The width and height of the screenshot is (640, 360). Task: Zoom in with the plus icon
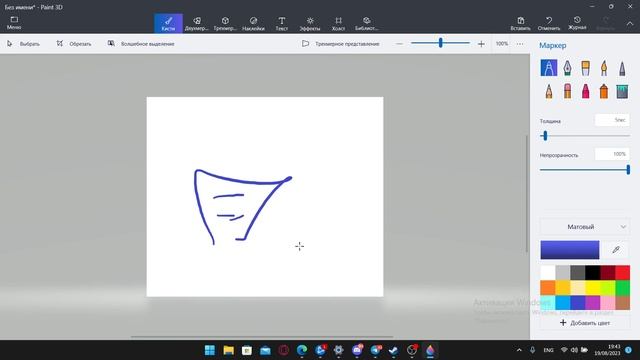481,44
